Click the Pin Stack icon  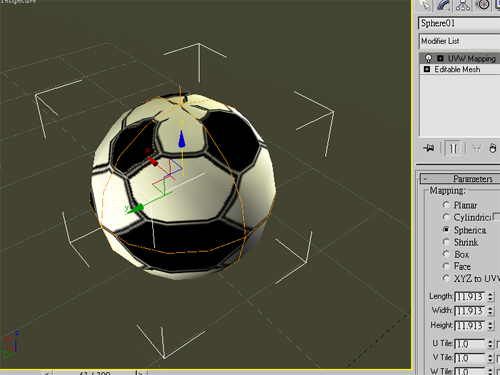click(x=429, y=148)
